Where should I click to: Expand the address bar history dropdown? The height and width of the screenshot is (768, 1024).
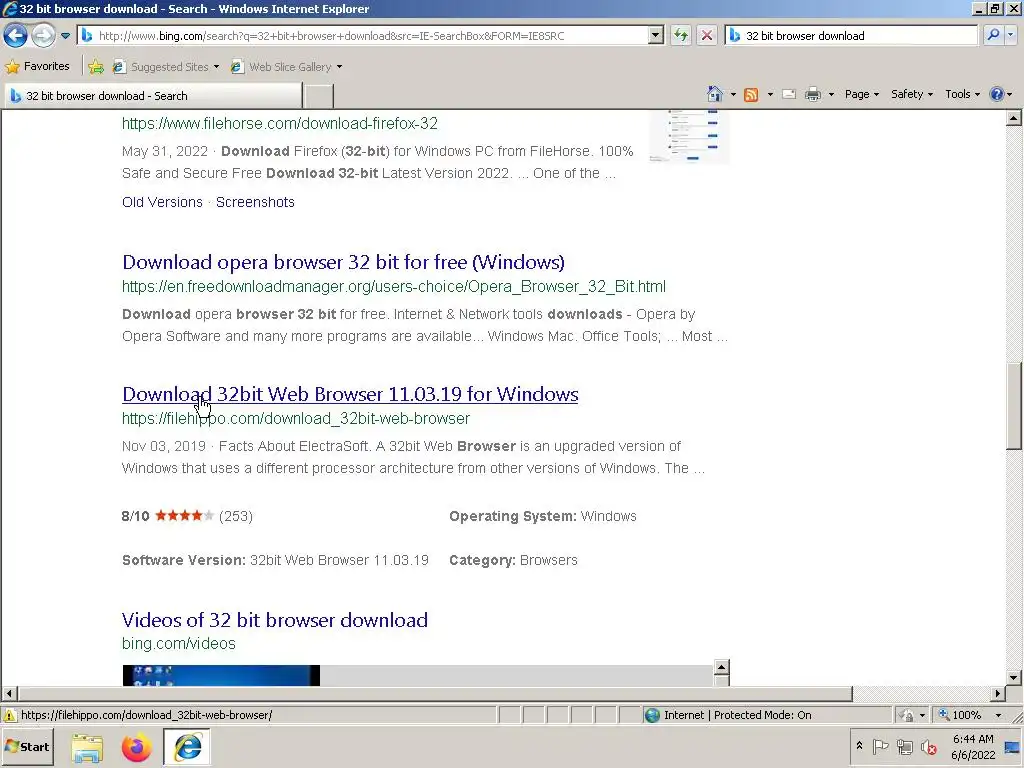pos(656,36)
